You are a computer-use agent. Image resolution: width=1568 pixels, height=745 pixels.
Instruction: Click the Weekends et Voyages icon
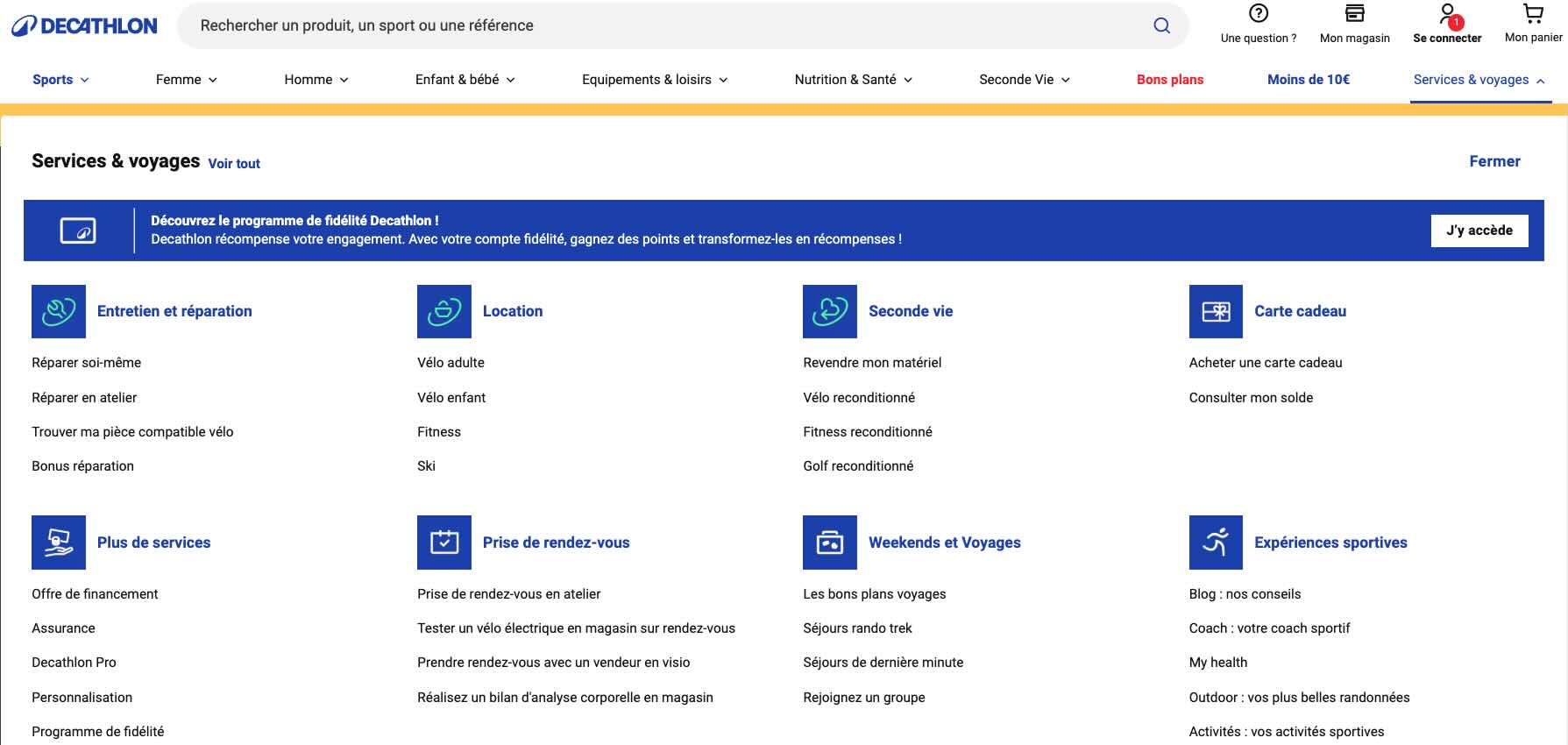[830, 543]
